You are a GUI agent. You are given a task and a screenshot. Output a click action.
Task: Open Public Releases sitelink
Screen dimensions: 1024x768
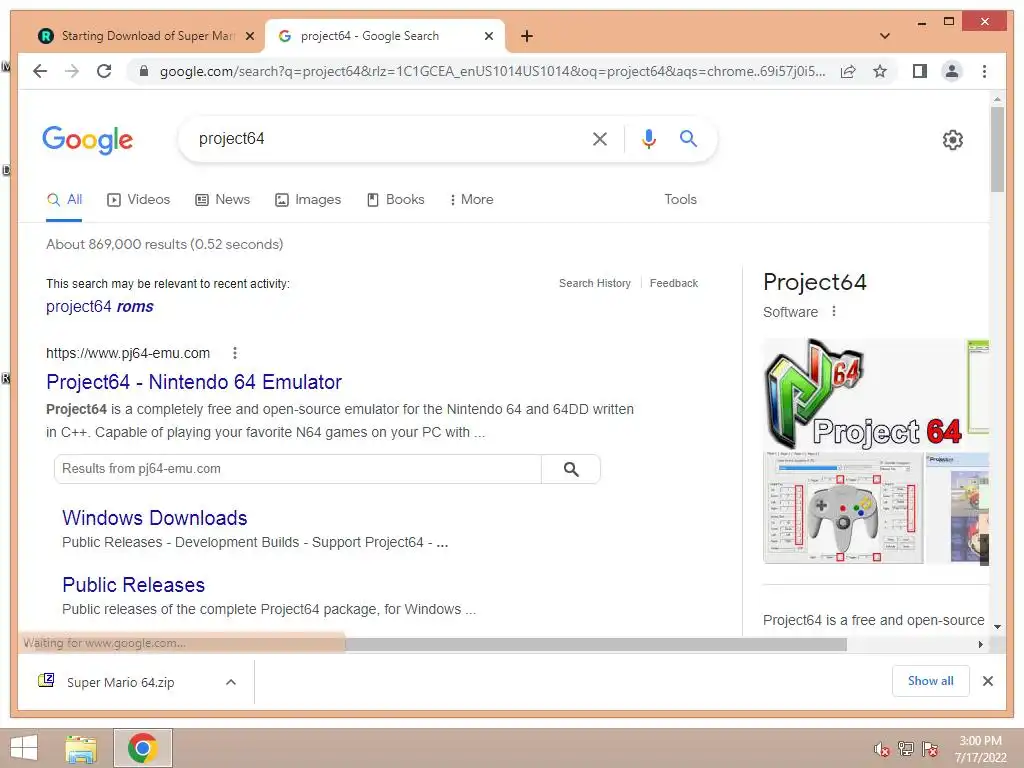pyautogui.click(x=134, y=585)
